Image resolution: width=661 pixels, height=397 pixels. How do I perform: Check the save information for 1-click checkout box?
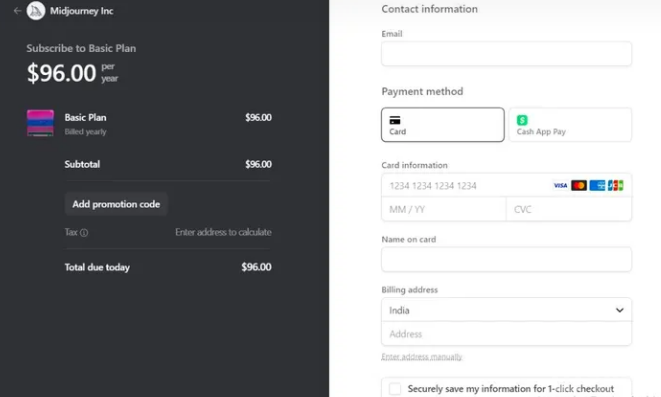395,389
